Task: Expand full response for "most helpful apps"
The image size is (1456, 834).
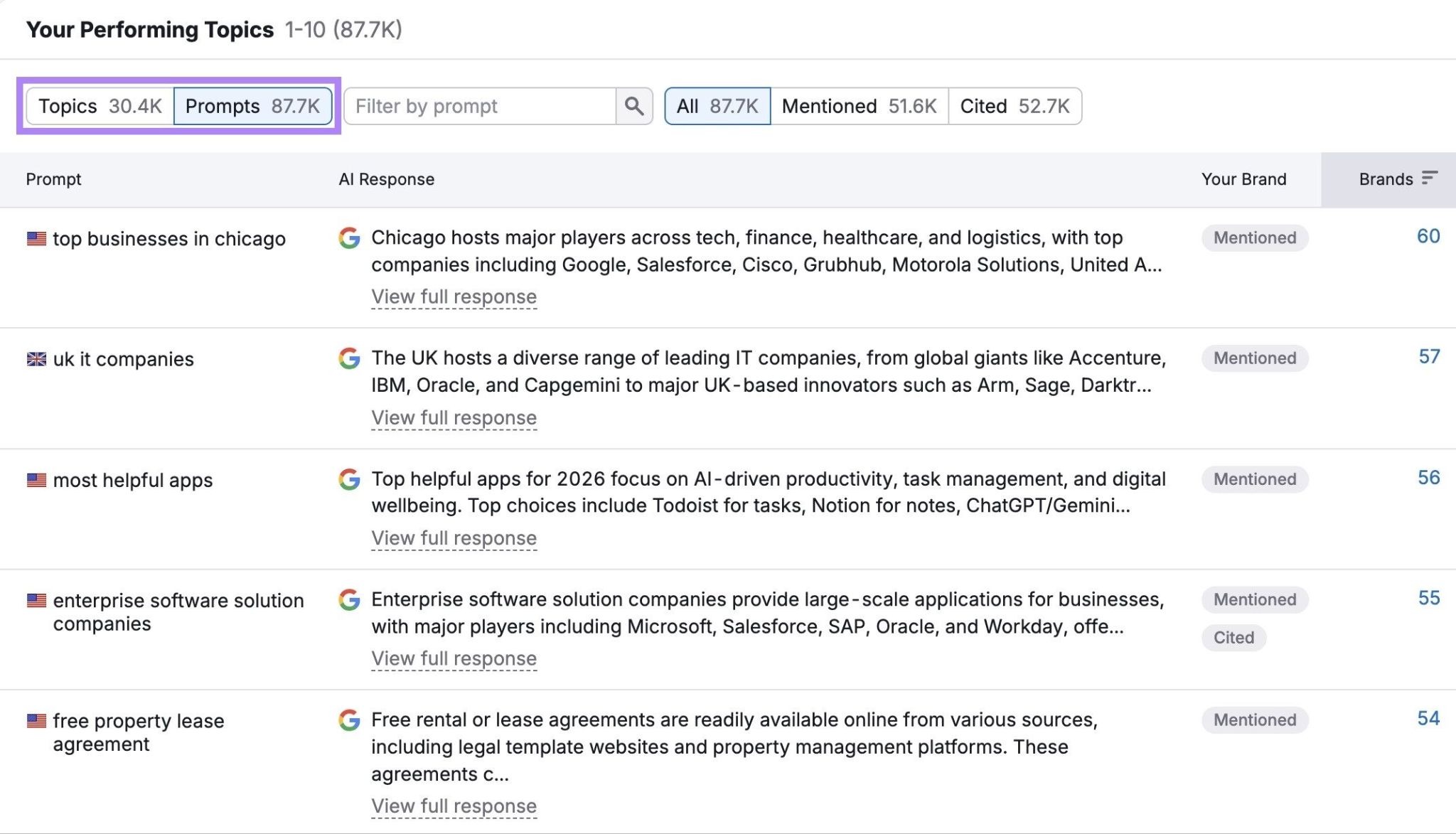Action: tap(454, 538)
